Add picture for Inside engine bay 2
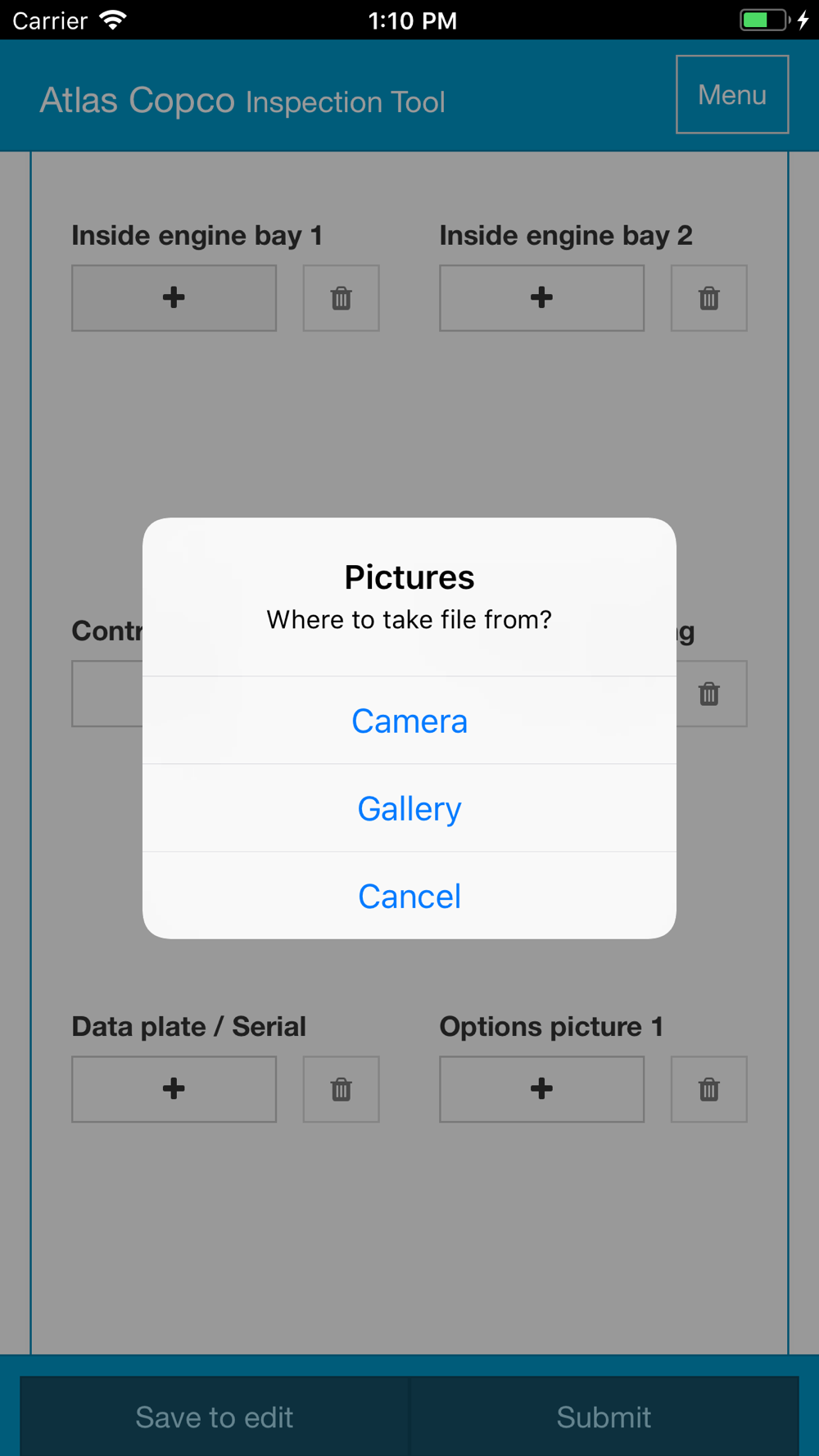819x1456 pixels. click(541, 298)
